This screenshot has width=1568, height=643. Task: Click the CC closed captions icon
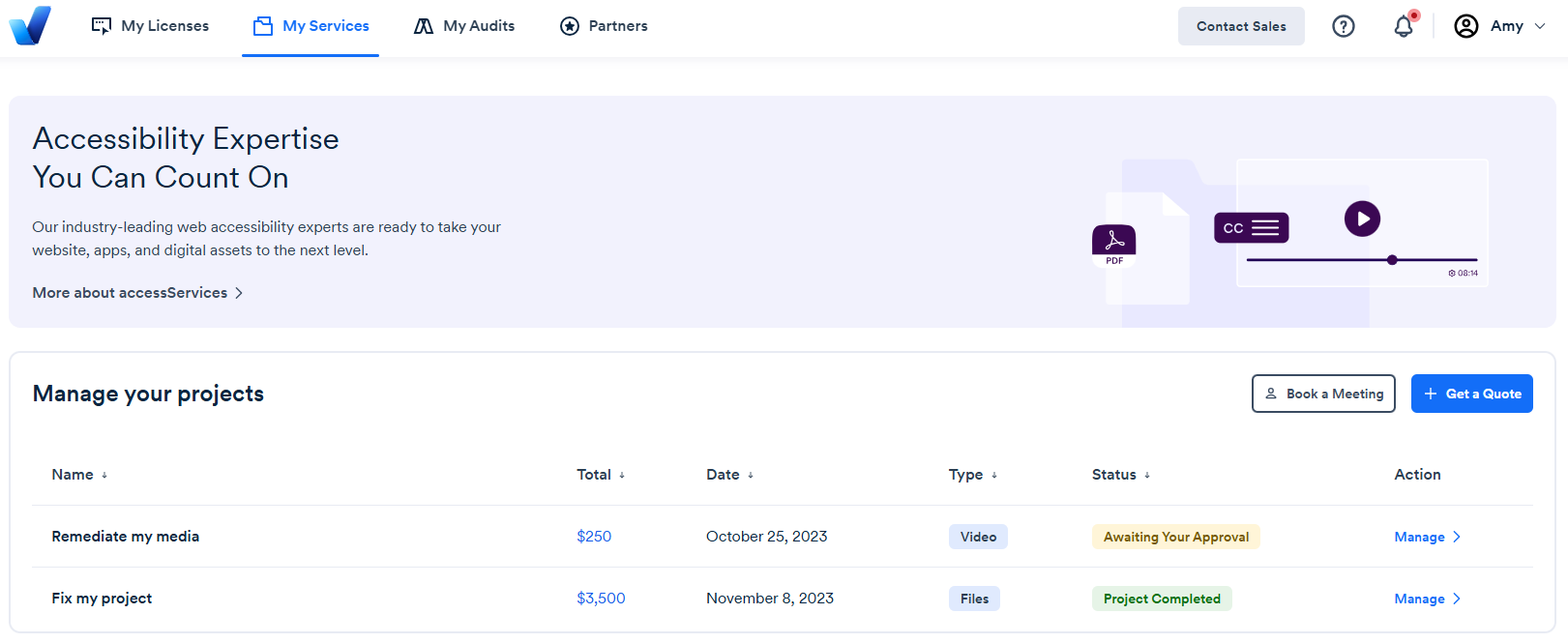[x=1252, y=228]
